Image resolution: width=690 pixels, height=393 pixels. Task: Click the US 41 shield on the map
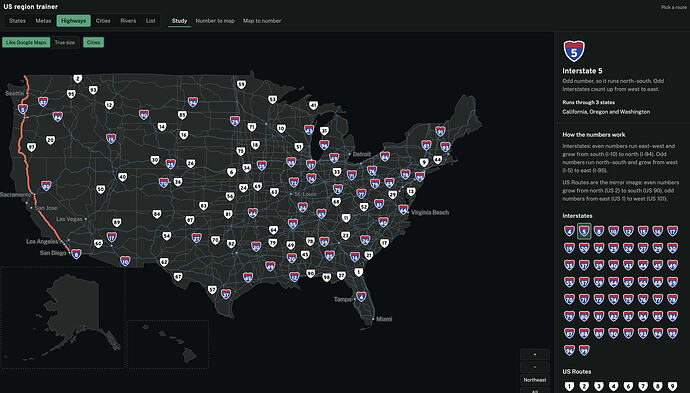click(313, 105)
